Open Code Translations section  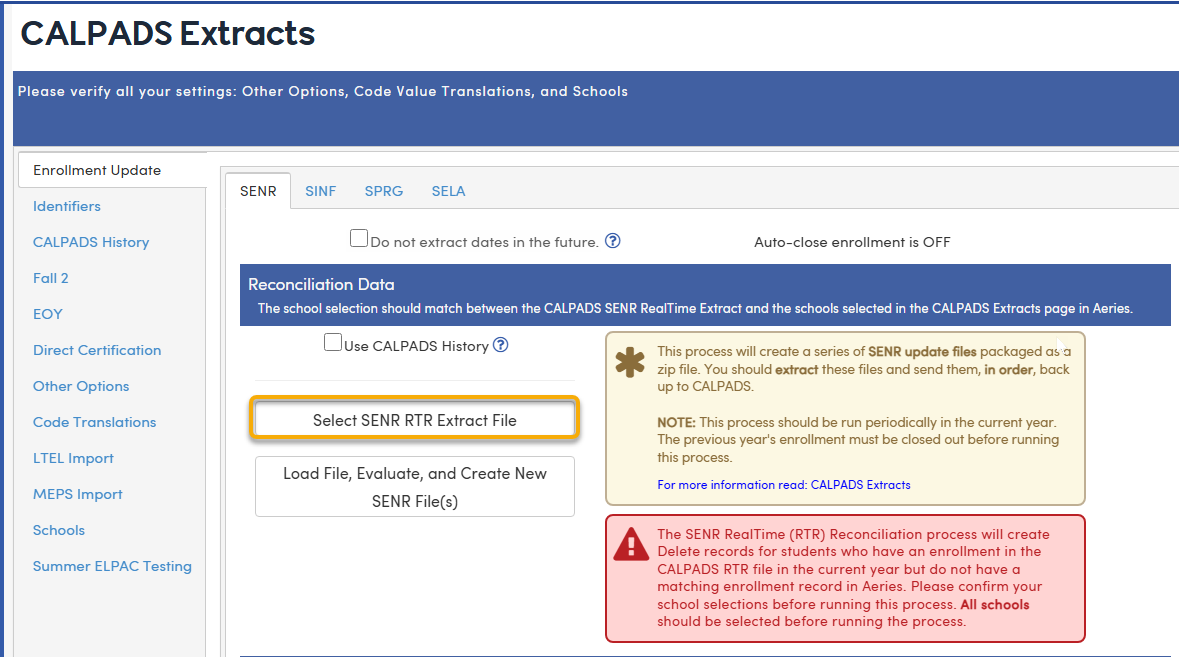click(x=95, y=422)
